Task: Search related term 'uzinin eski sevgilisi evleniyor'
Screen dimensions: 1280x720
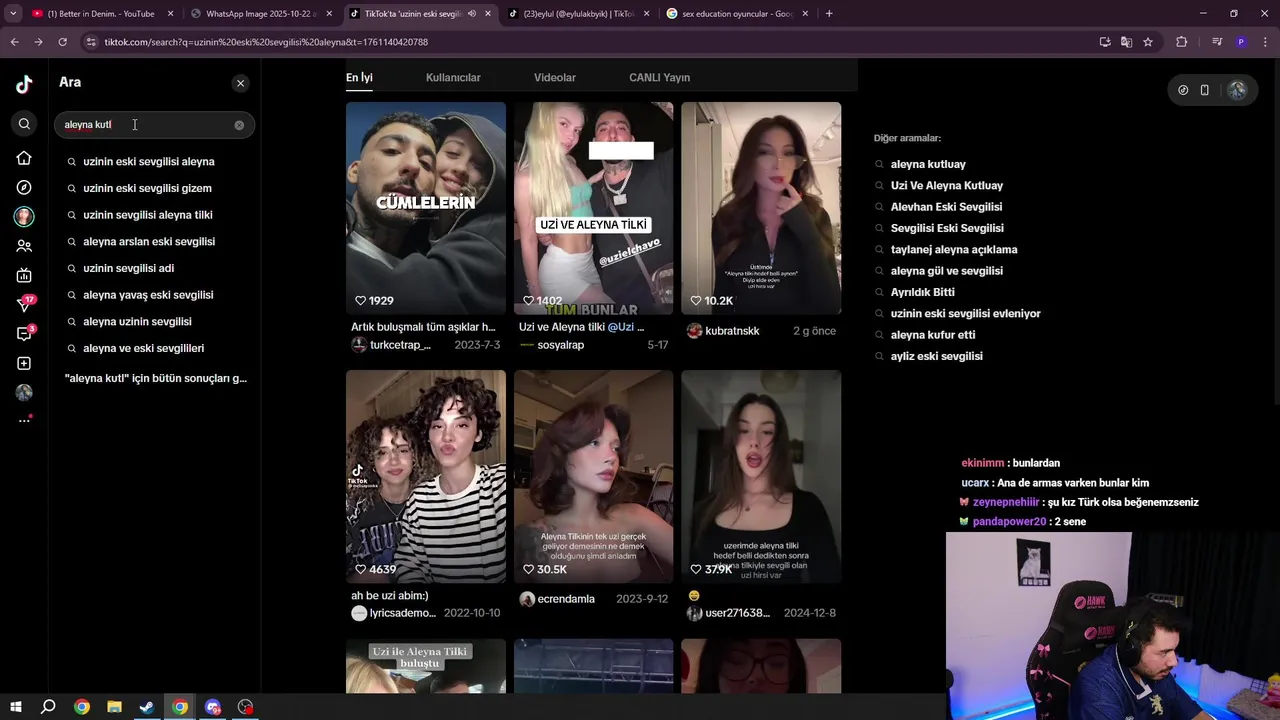Action: tap(965, 314)
